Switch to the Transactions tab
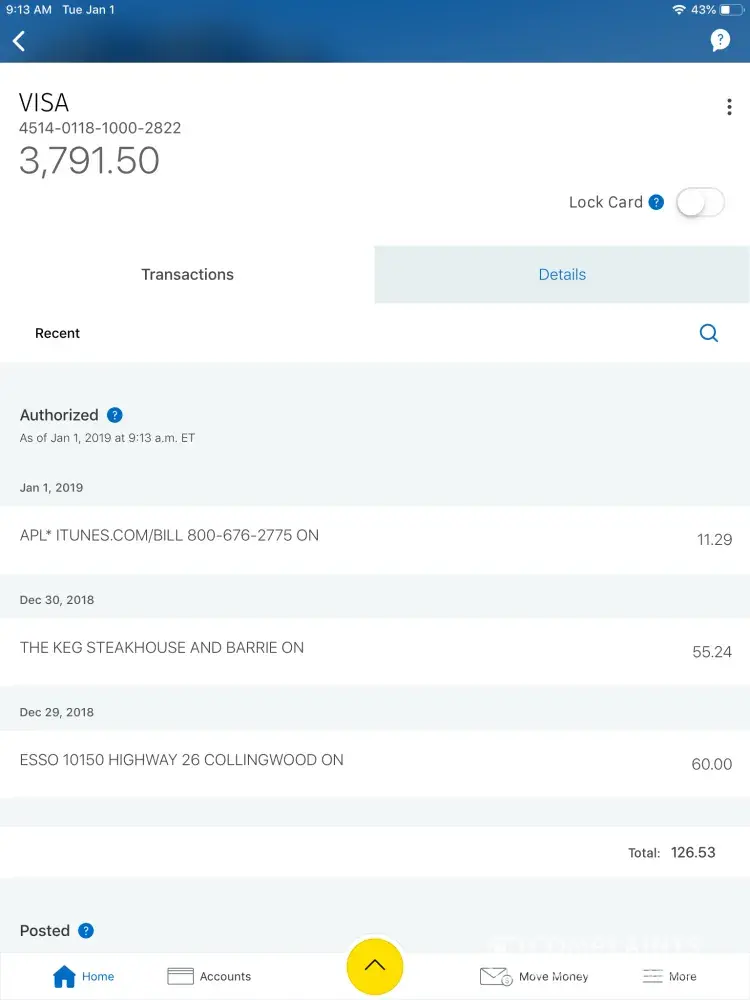Screen dimensions: 750x1000 click(x=187, y=275)
